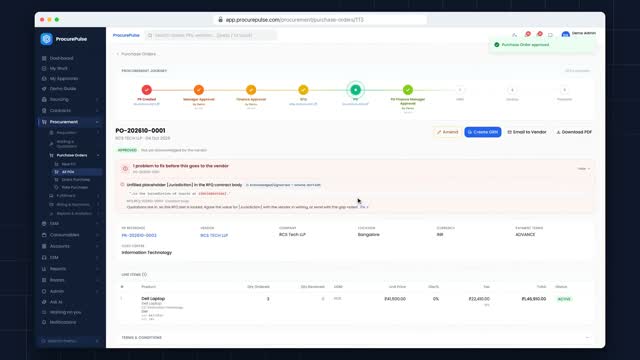
Task: Expand the Terms & Conditions section chevron
Action: tap(587, 338)
